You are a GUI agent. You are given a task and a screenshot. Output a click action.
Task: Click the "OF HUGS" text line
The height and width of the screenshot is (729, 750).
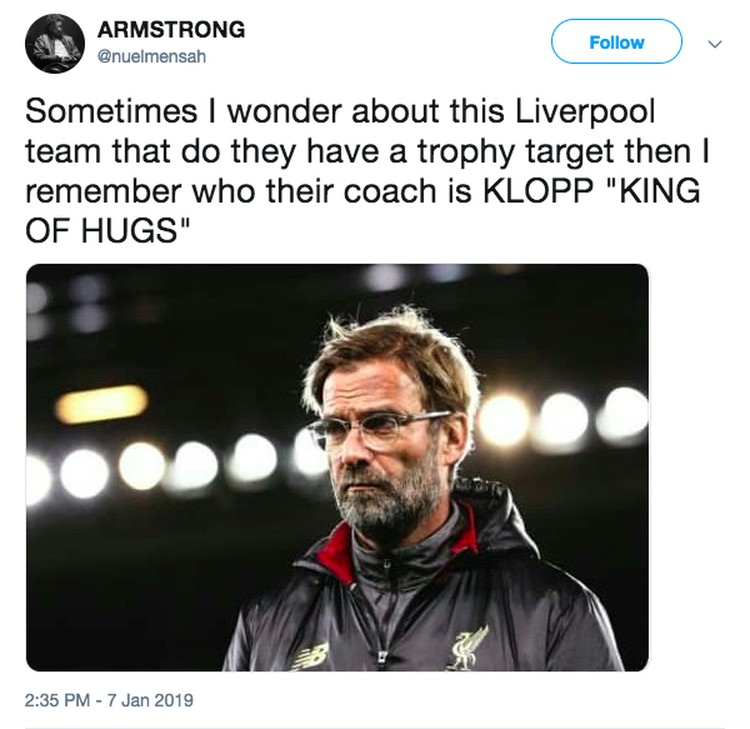click(108, 230)
